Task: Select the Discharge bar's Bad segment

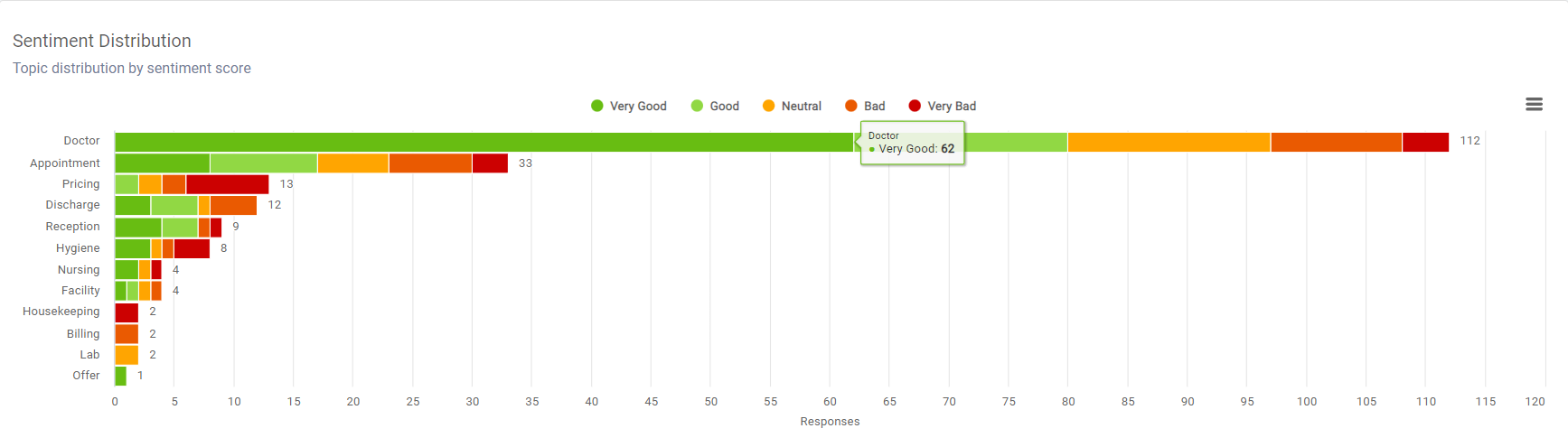Action: click(x=233, y=205)
